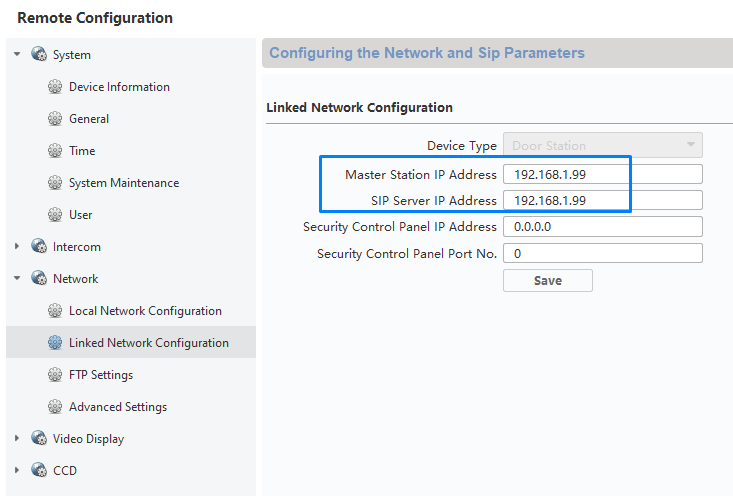Click the FTP Settings gear icon

55,374
